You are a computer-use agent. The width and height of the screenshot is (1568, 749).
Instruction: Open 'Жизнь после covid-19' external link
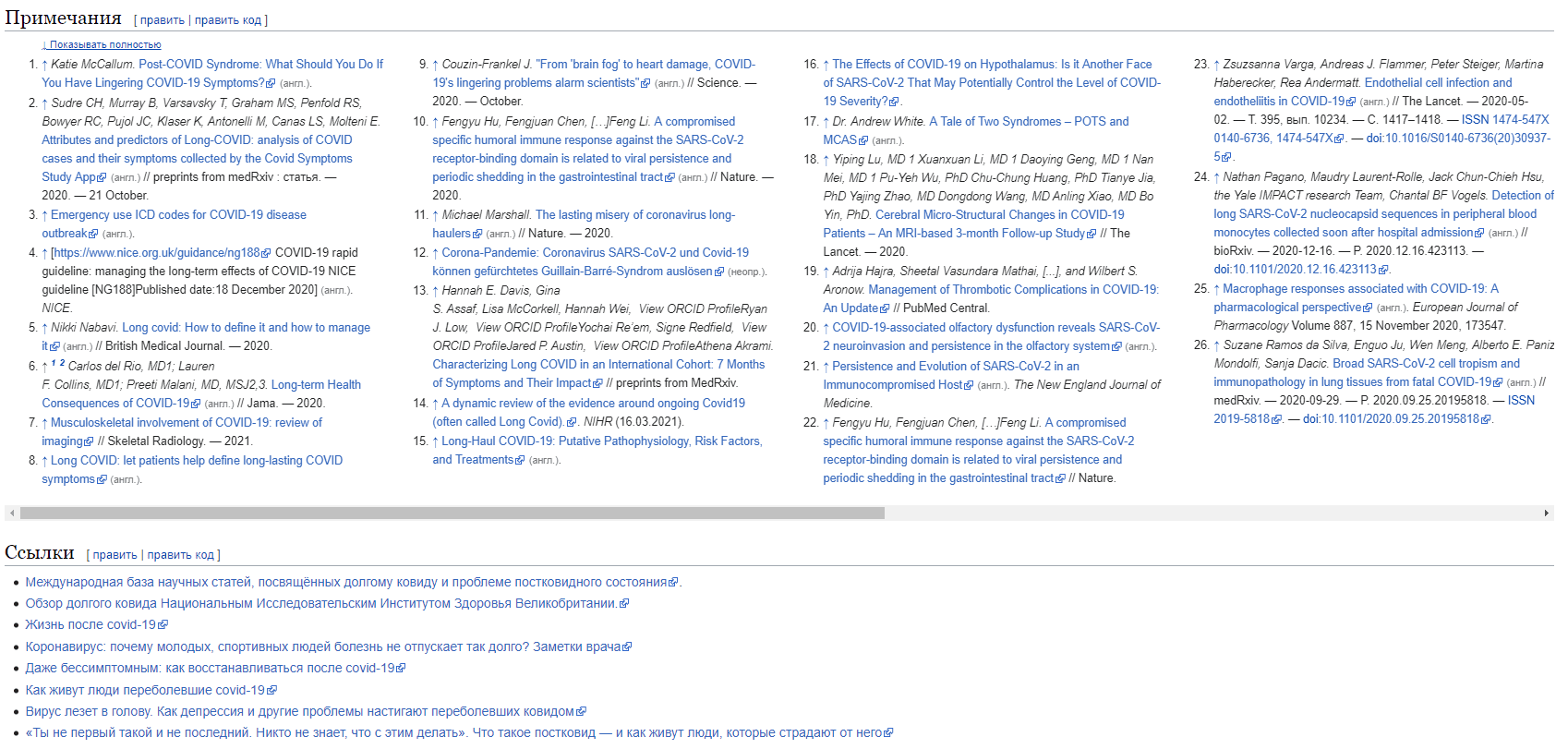(96, 625)
